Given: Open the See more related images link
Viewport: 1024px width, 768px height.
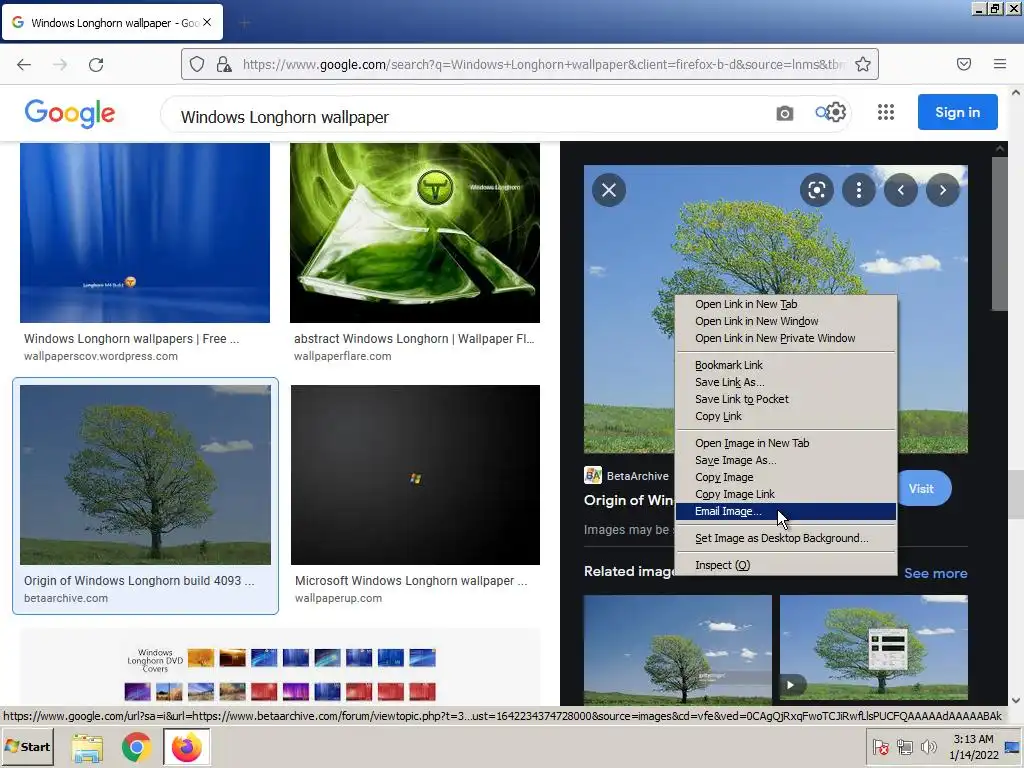Looking at the screenshot, I should pos(935,573).
